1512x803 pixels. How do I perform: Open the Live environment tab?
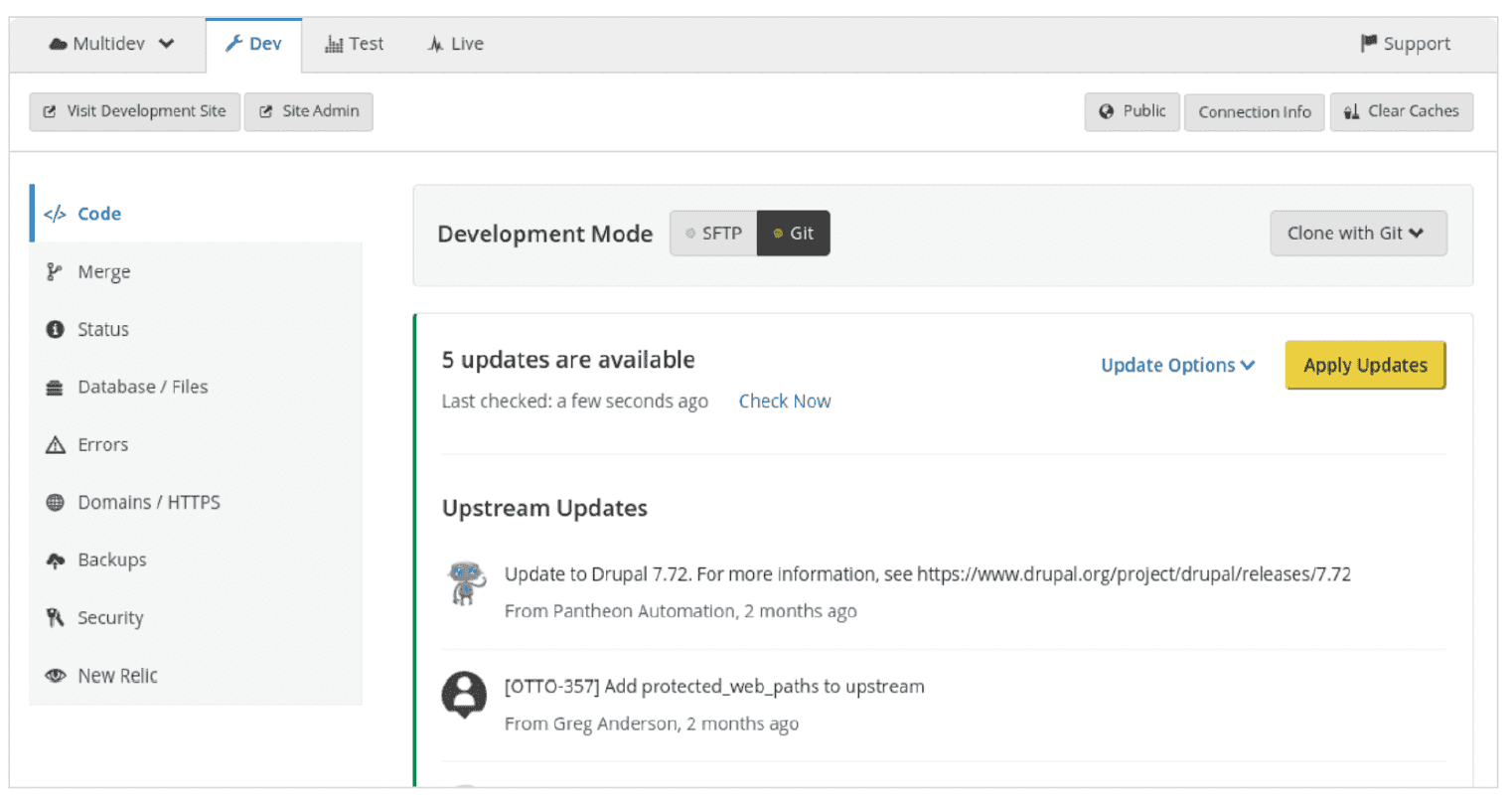[454, 43]
